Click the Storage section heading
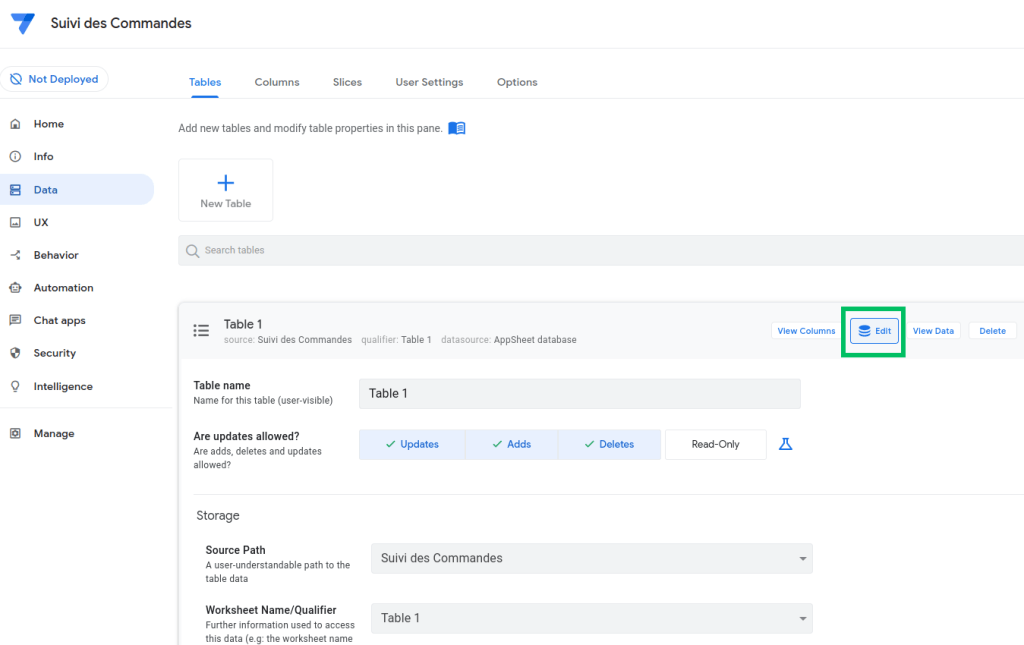Image resolution: width=1024 pixels, height=645 pixels. (217, 516)
